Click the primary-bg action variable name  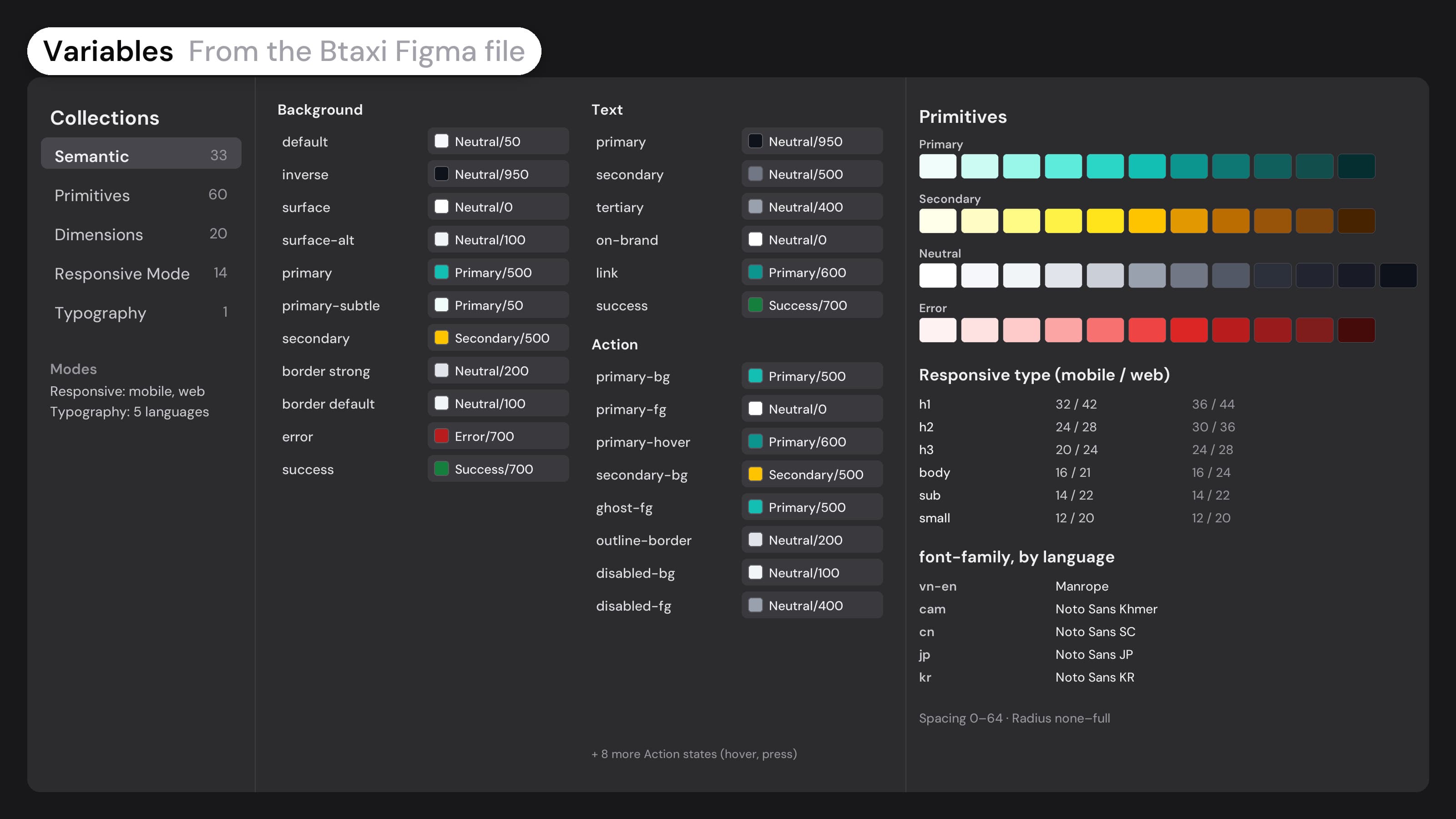632,377
